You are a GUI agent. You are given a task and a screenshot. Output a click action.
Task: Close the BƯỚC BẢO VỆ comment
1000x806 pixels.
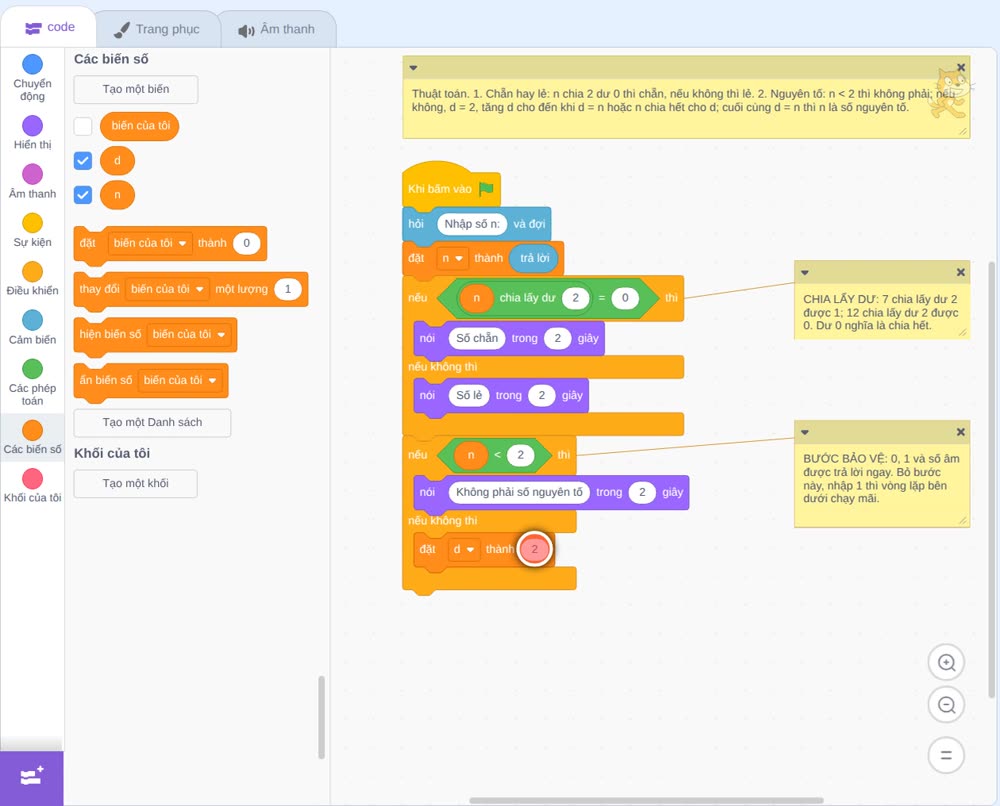point(960,432)
